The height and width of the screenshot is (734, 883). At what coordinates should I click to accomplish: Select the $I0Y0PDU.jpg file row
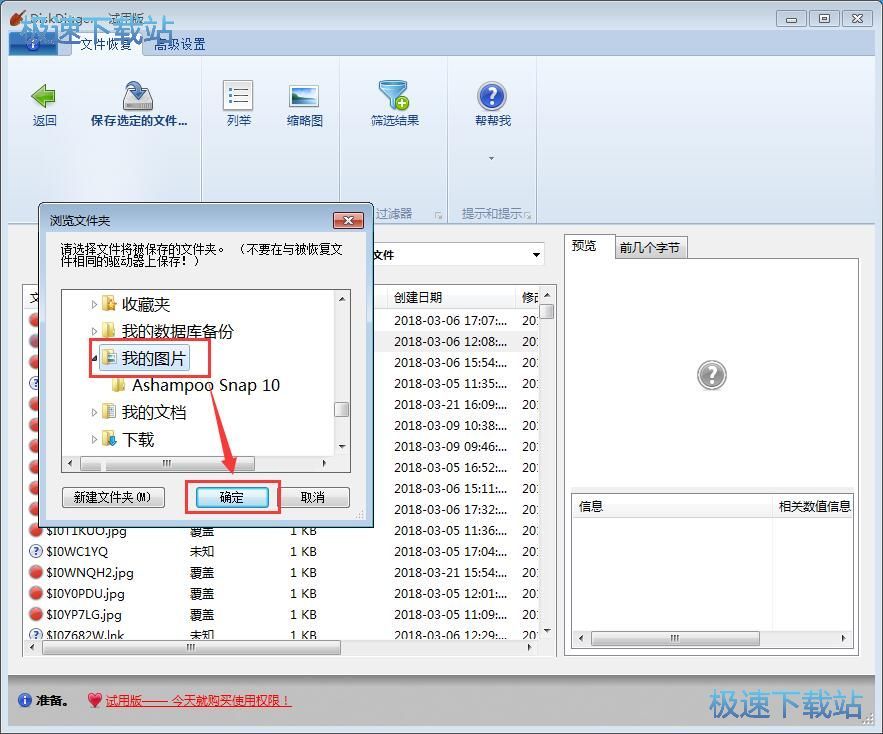(x=282, y=593)
